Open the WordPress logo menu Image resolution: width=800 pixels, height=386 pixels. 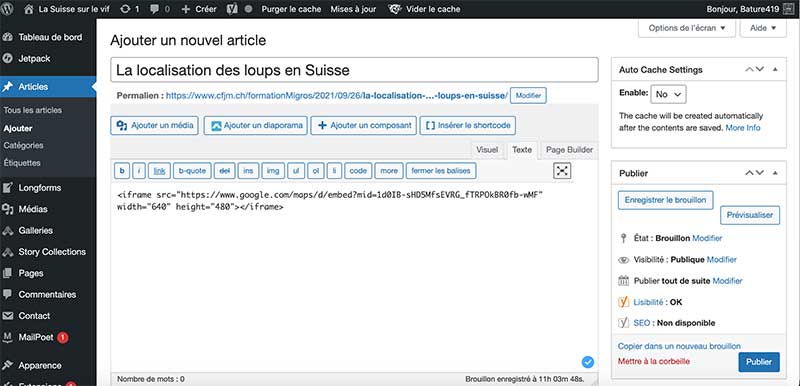point(7,9)
